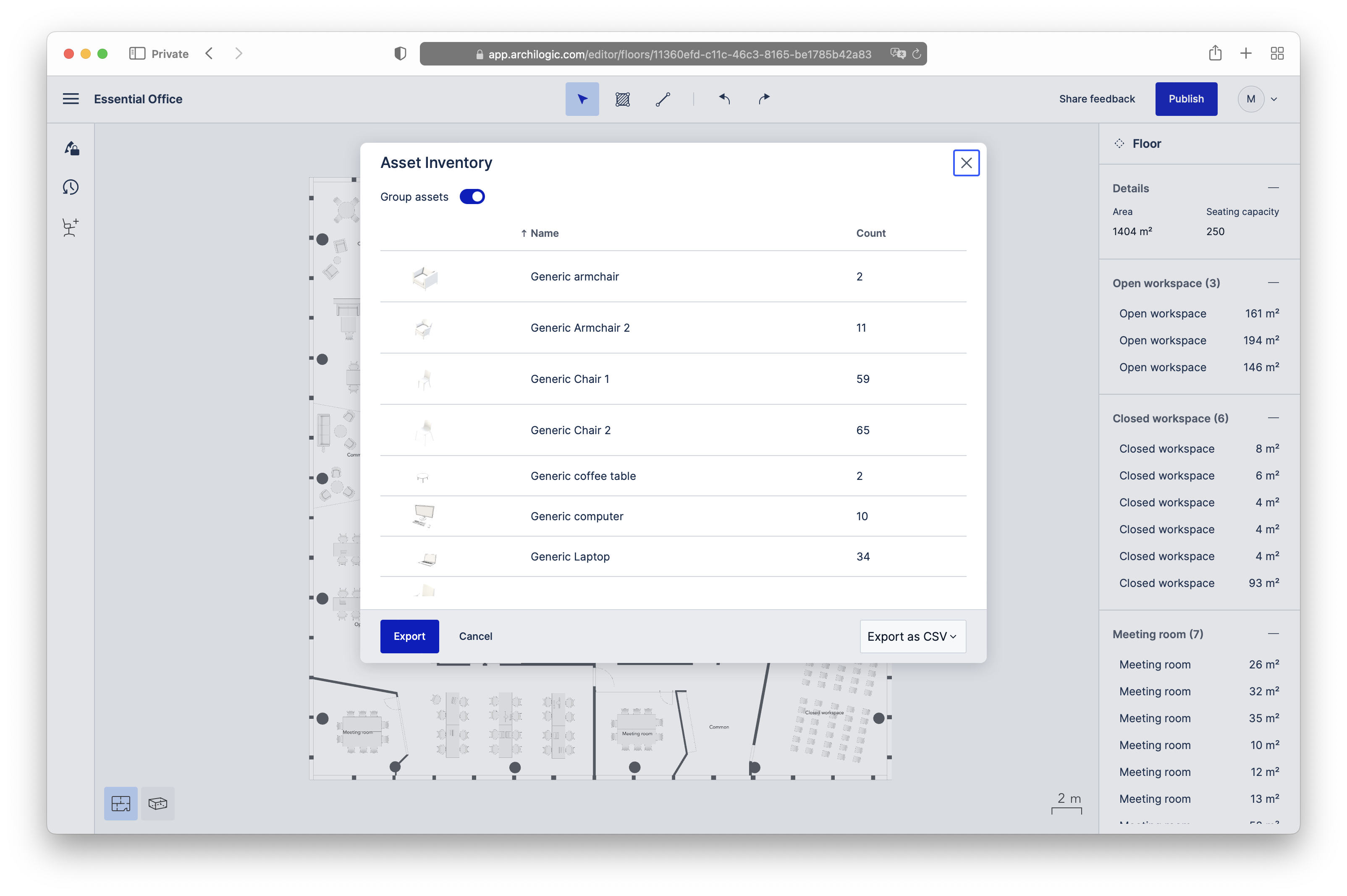Switch to 3D box view
Screen dimensions: 1347x896
(x=158, y=804)
